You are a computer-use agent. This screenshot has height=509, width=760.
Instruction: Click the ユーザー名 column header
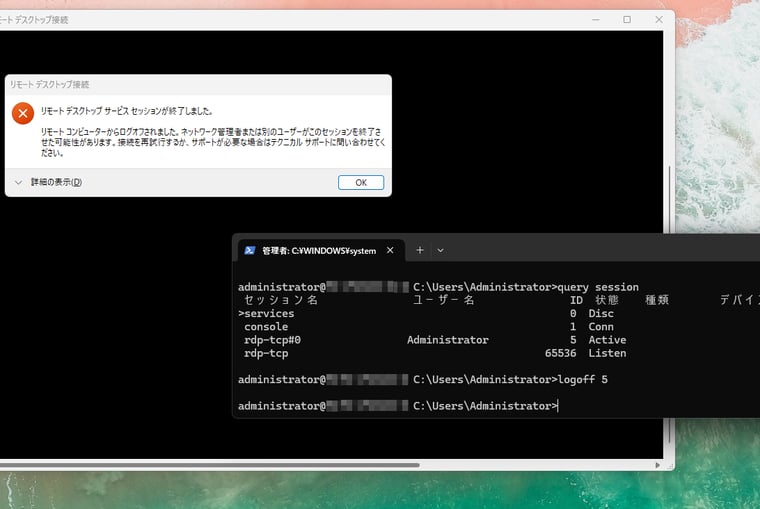point(443,300)
